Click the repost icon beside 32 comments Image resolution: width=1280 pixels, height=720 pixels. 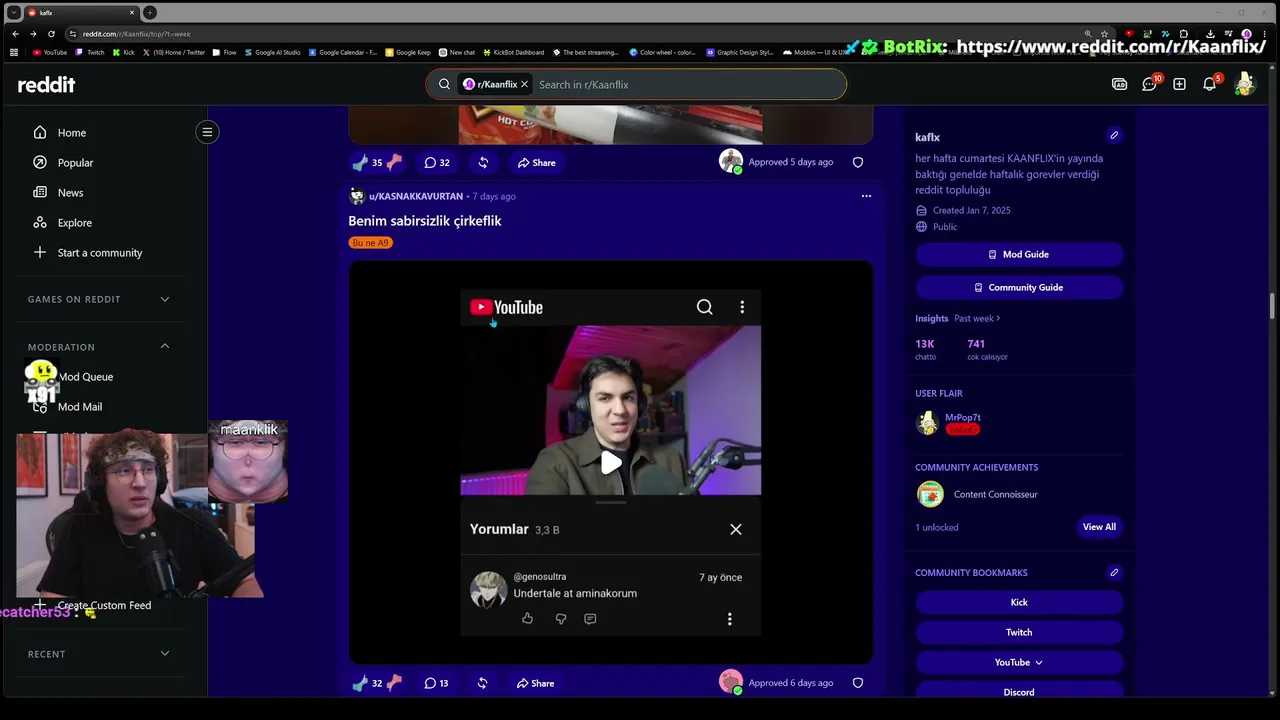tap(483, 163)
